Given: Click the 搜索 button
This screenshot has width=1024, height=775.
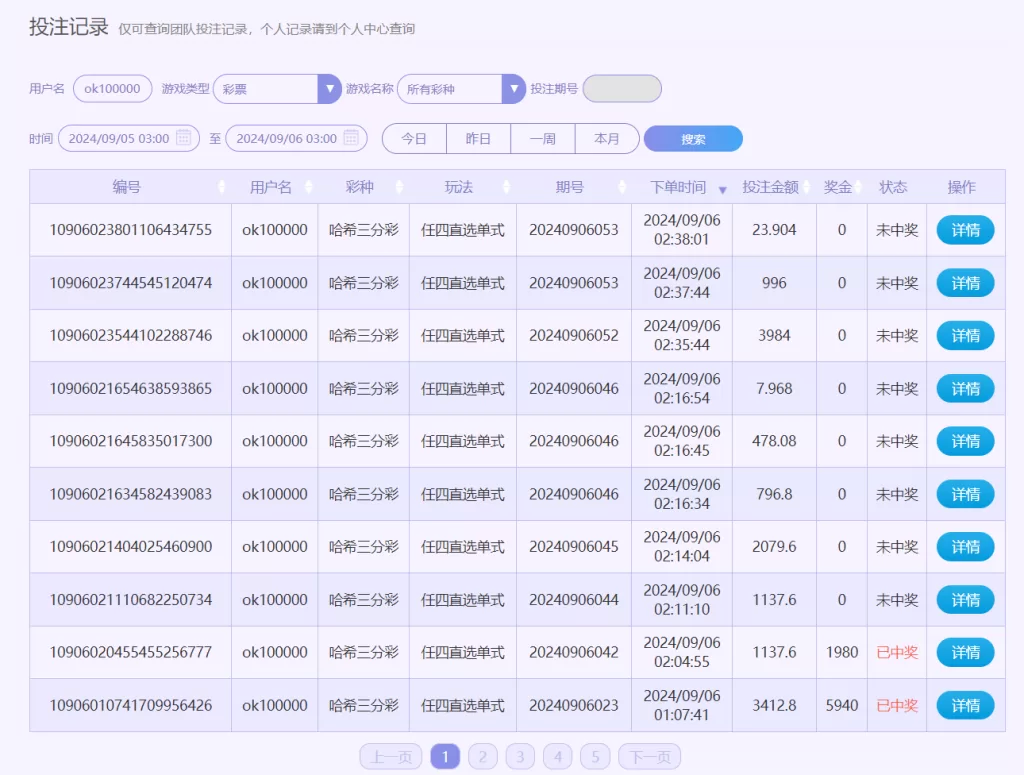Looking at the screenshot, I should pyautogui.click(x=693, y=138).
